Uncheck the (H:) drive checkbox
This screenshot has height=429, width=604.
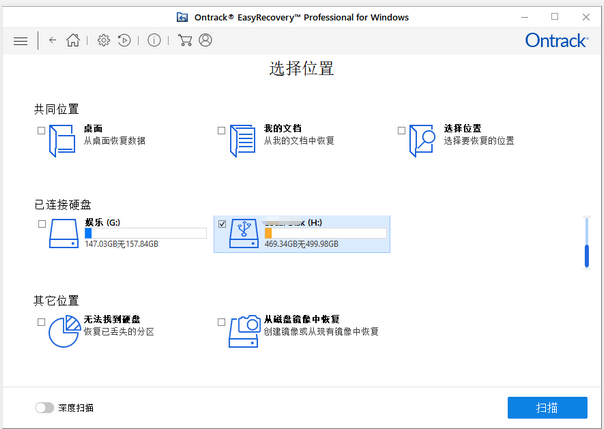click(222, 224)
